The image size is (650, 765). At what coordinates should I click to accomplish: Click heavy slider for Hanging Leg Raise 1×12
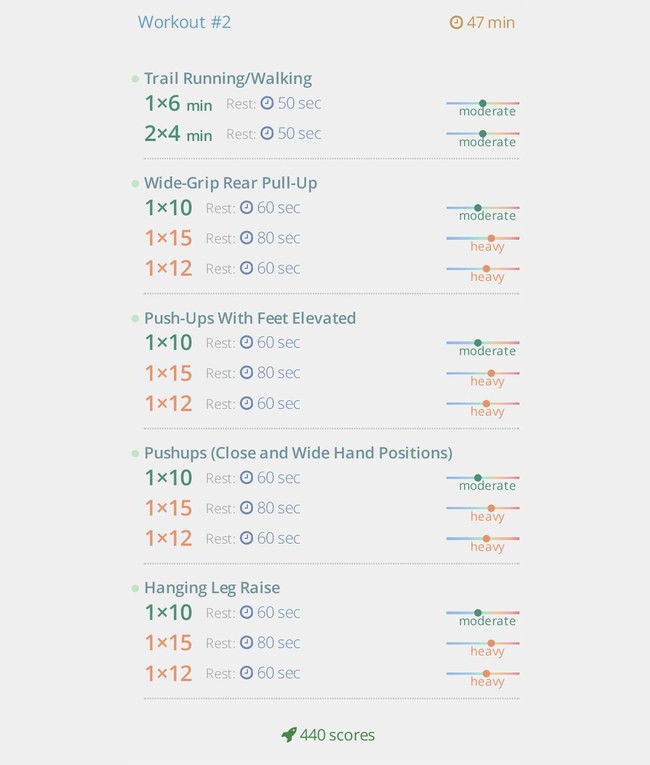click(483, 678)
